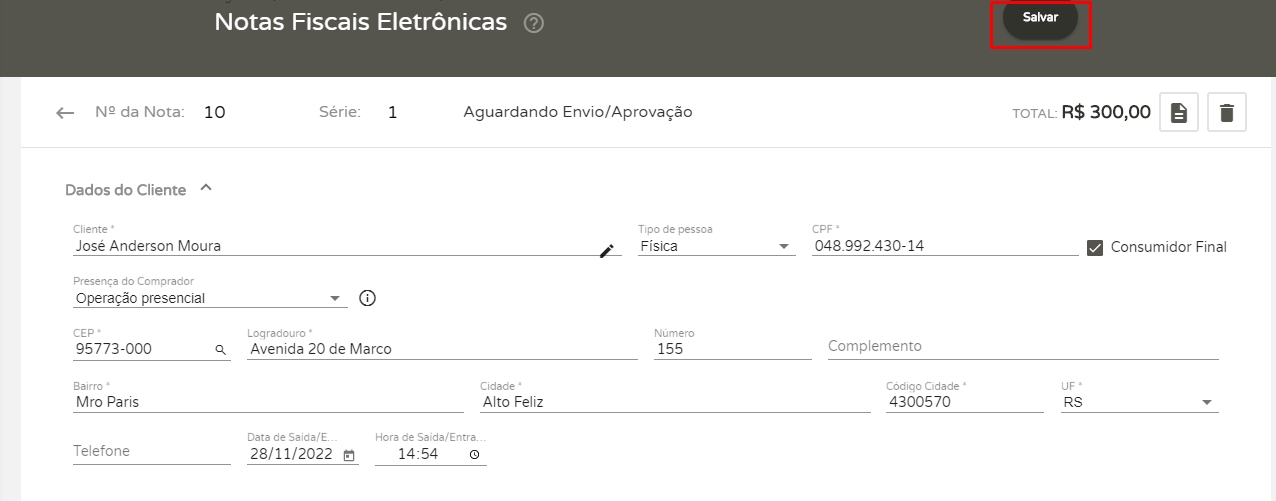This screenshot has width=1276, height=501.
Task: Click the CPF field
Action: [x=944, y=246]
